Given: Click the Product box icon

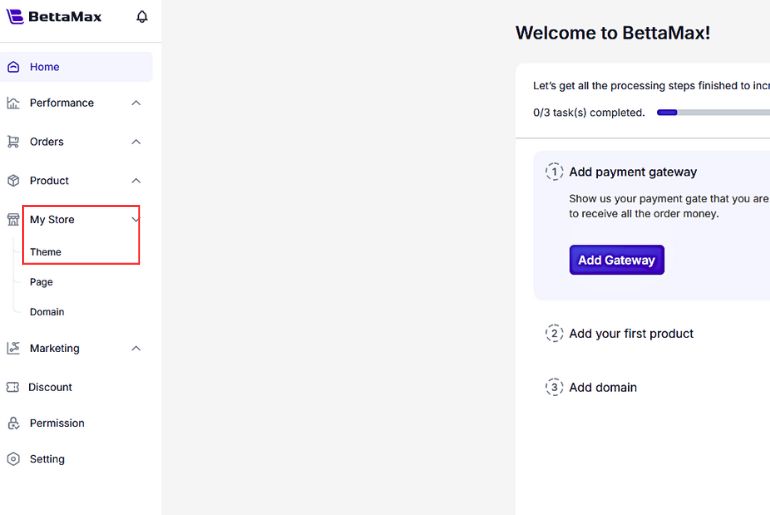Looking at the screenshot, I should [13, 181].
